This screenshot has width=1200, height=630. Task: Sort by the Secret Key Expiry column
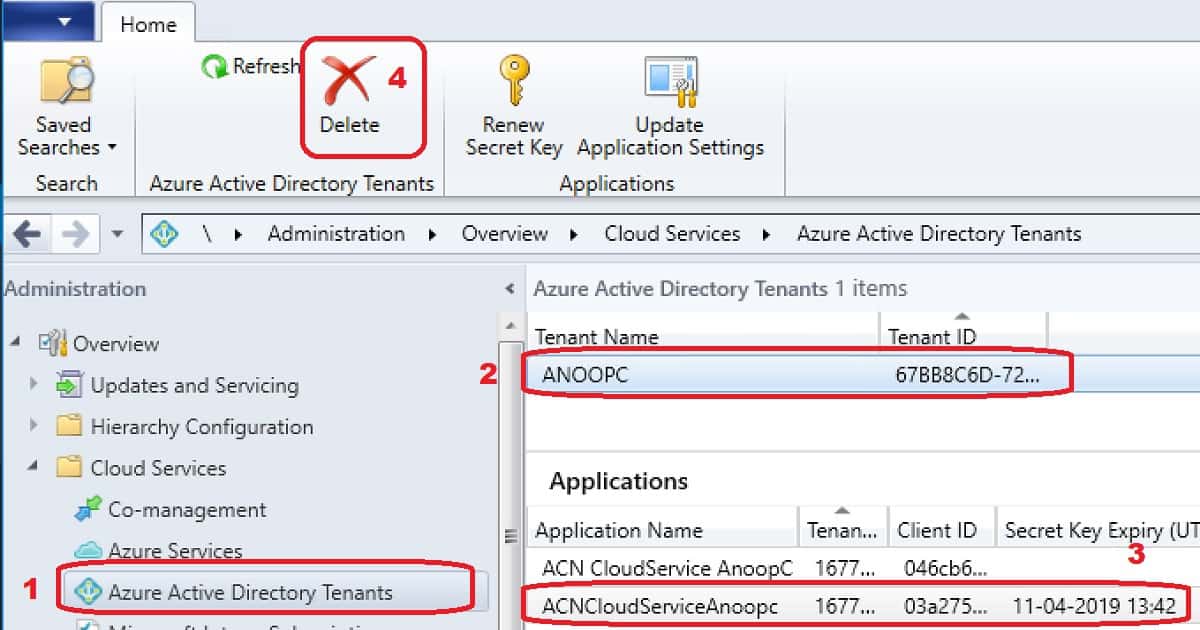(x=1098, y=530)
